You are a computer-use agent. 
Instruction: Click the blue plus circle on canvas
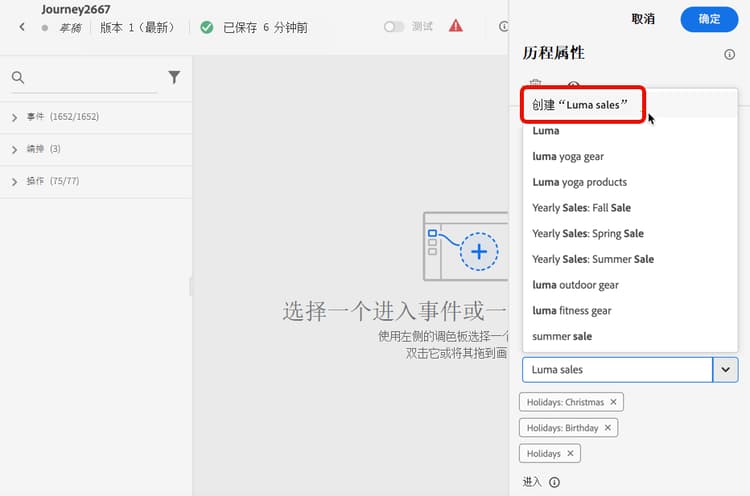tap(479, 252)
